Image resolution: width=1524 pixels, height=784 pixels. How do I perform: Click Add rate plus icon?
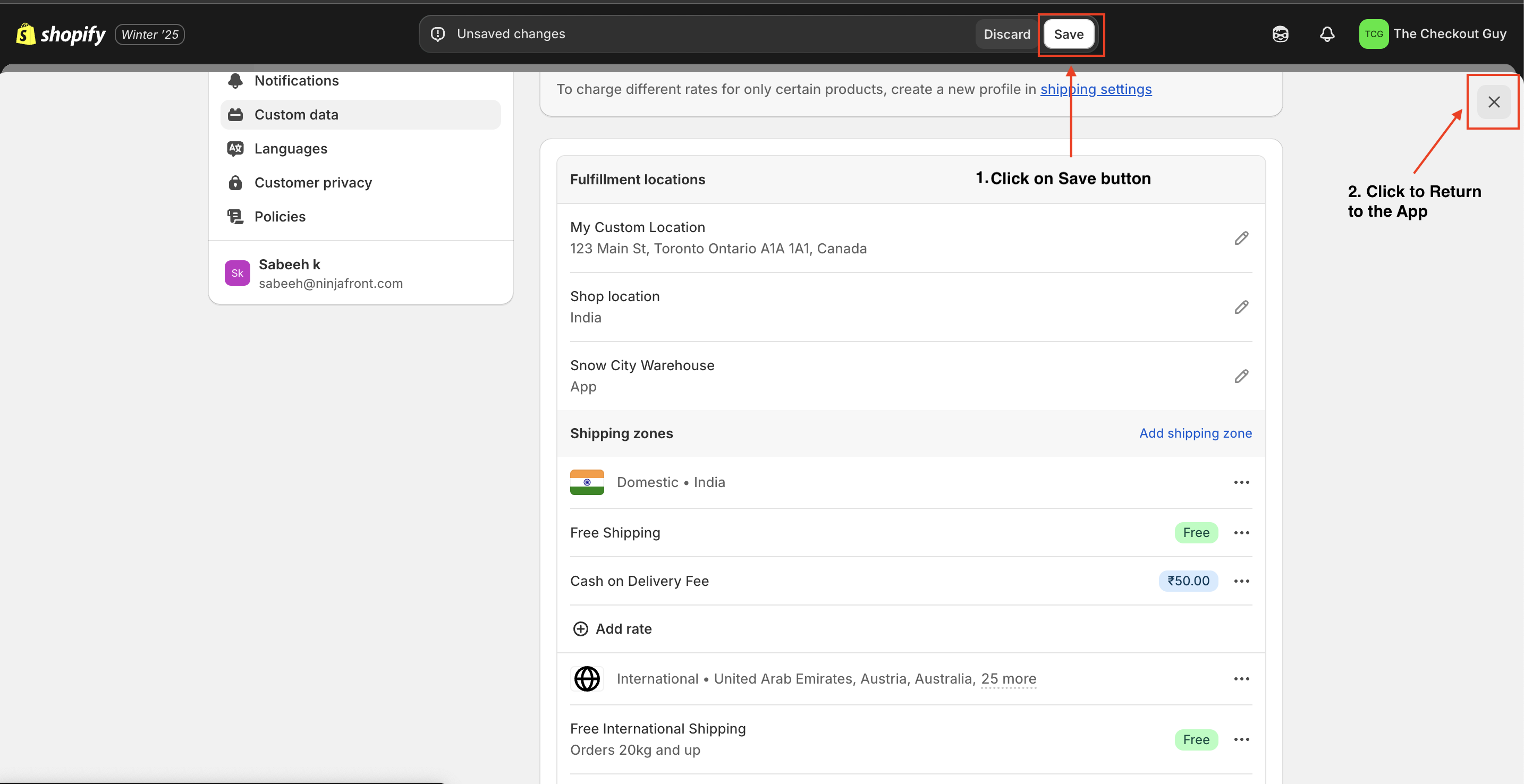tap(580, 628)
